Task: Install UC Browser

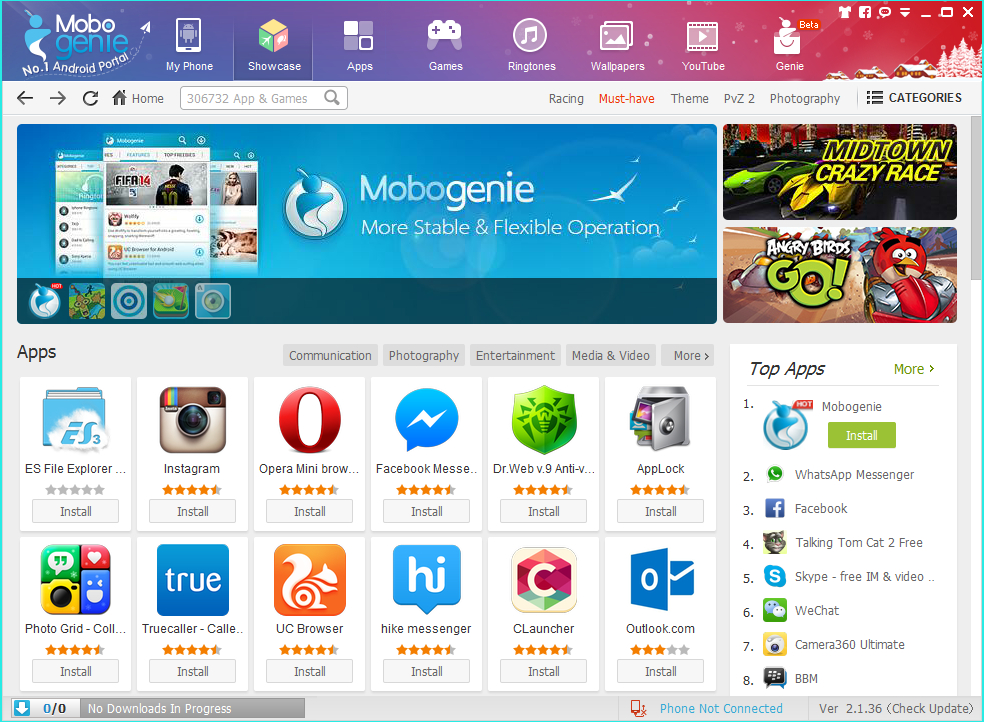Action: pos(309,671)
